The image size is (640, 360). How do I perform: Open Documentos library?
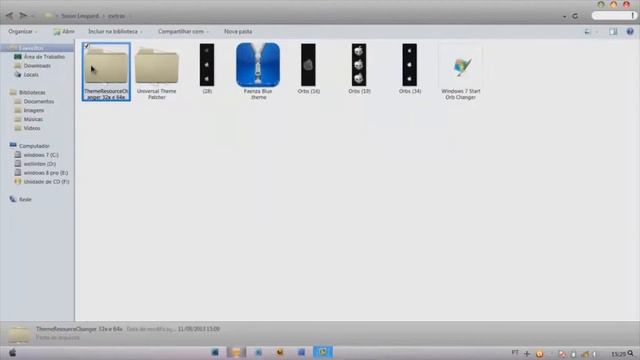tap(34, 101)
